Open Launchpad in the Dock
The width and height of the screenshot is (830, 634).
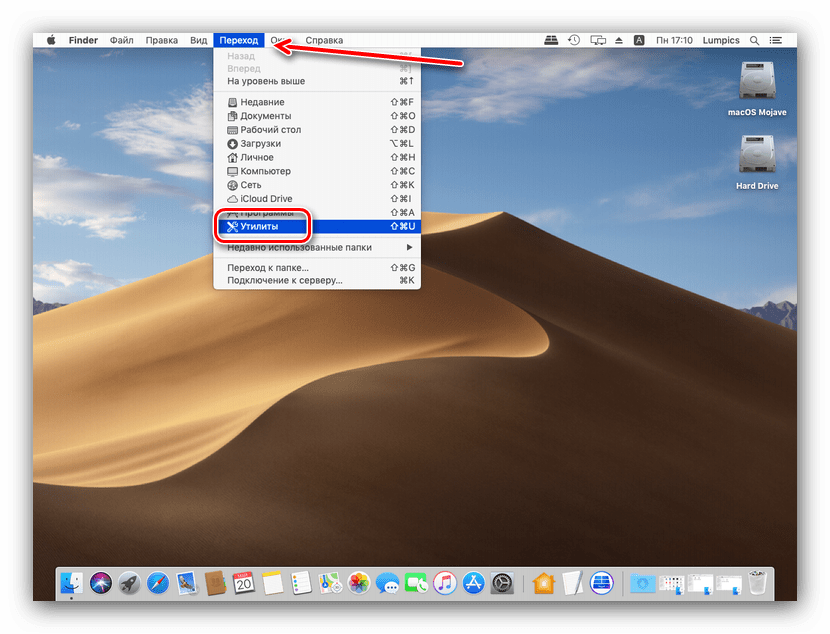(x=127, y=583)
